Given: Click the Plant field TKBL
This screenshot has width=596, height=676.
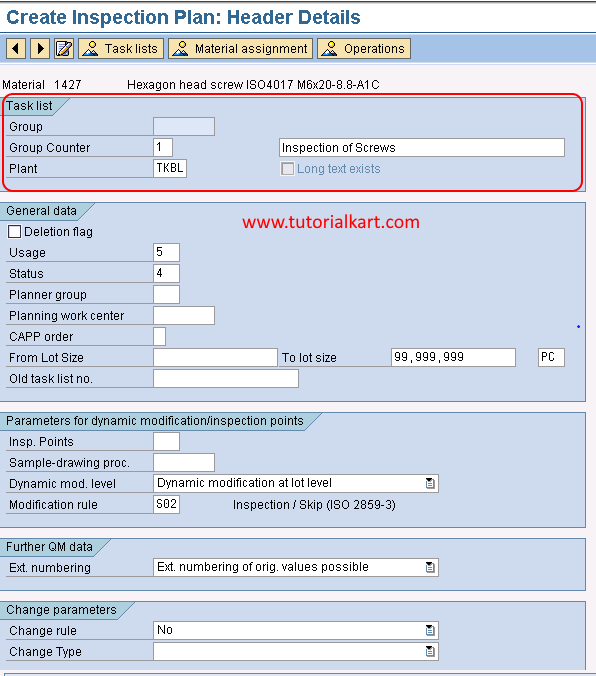Looking at the screenshot, I should point(170,168).
